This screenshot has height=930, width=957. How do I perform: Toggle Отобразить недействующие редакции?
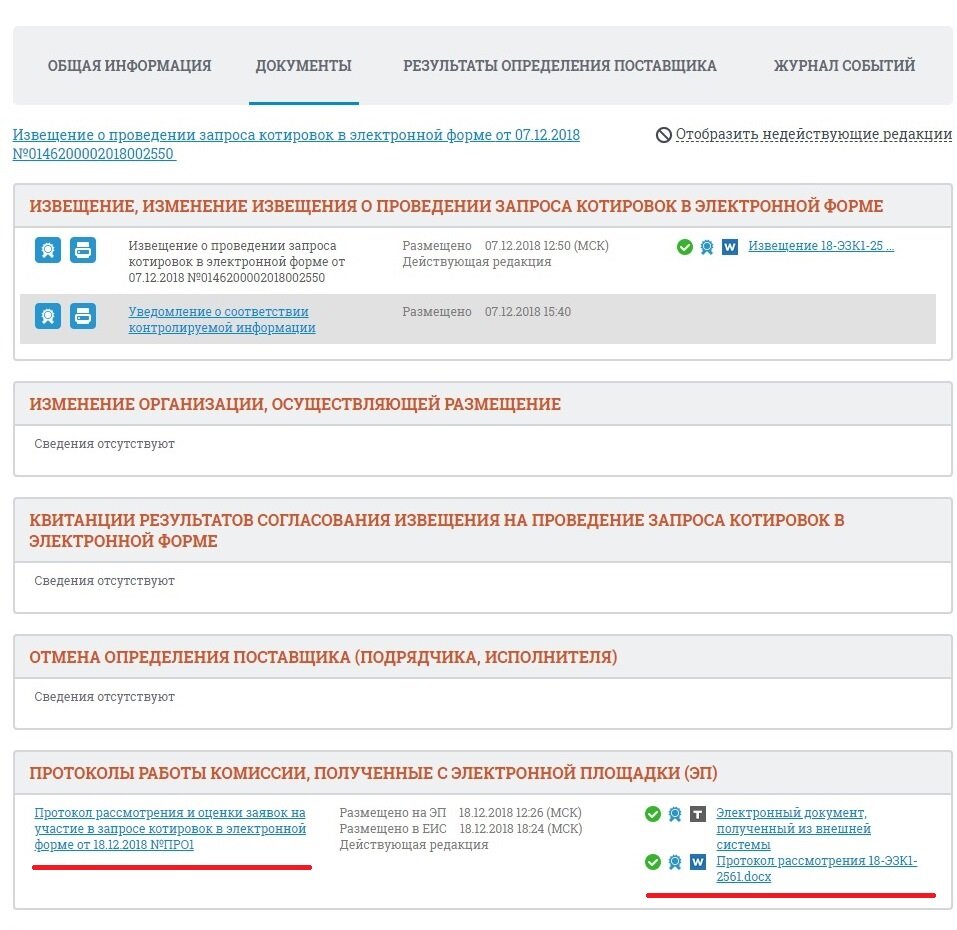(814, 134)
